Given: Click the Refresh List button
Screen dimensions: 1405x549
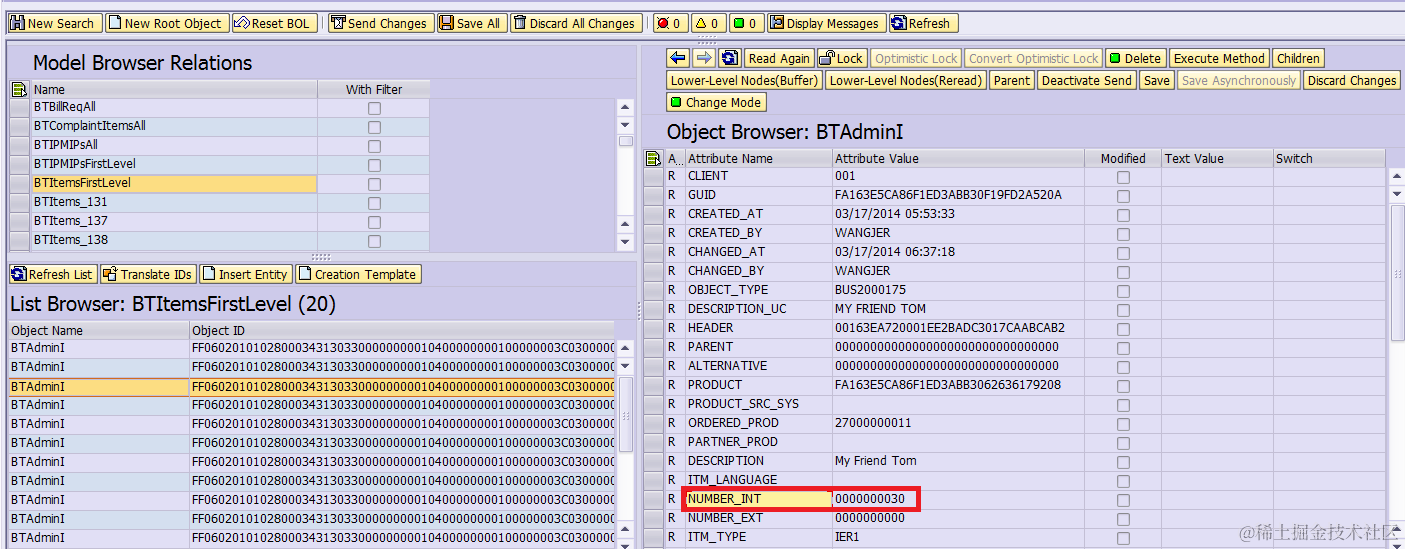Looking at the screenshot, I should [53, 274].
